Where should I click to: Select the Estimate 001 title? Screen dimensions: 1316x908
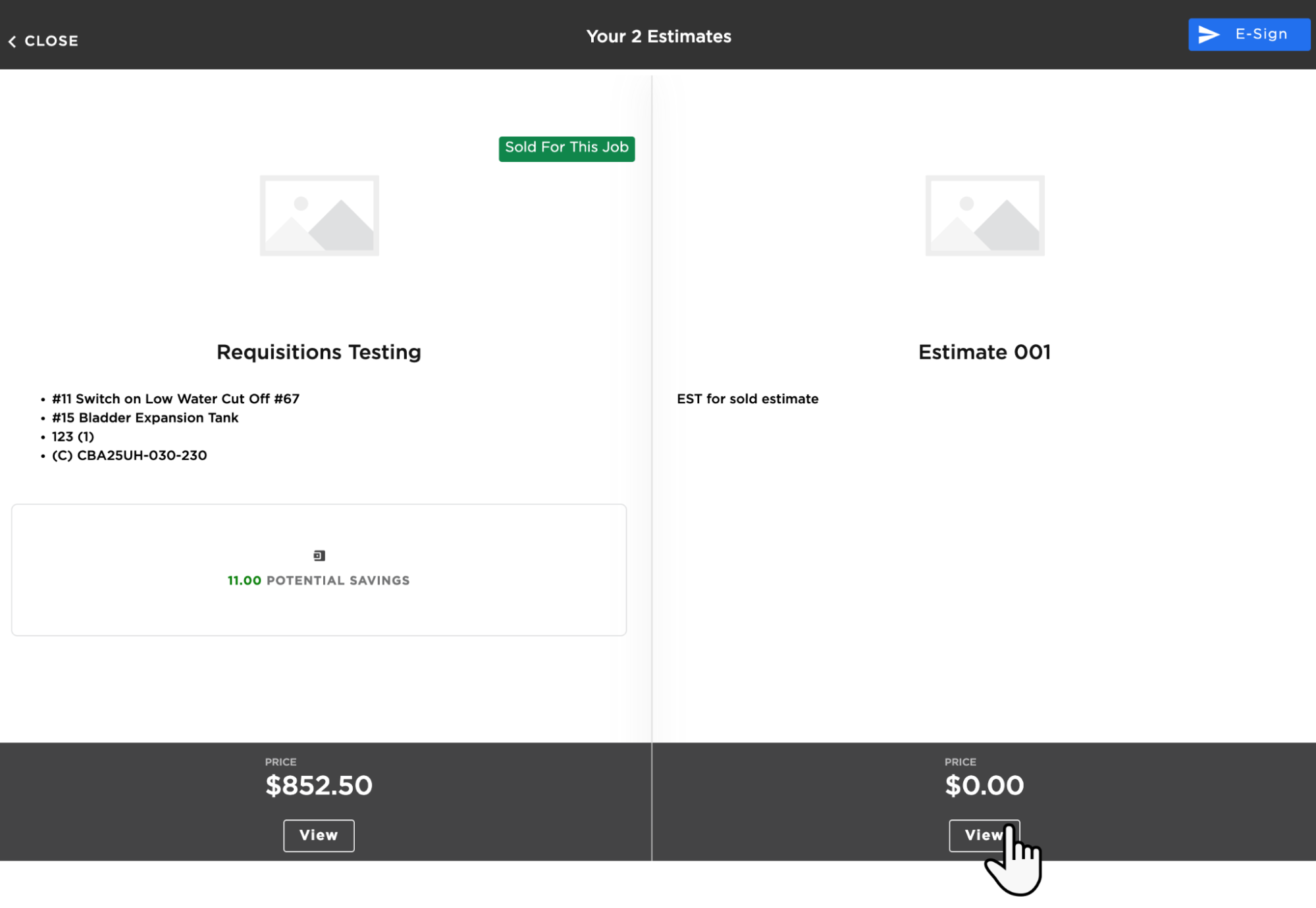pyautogui.click(x=985, y=352)
